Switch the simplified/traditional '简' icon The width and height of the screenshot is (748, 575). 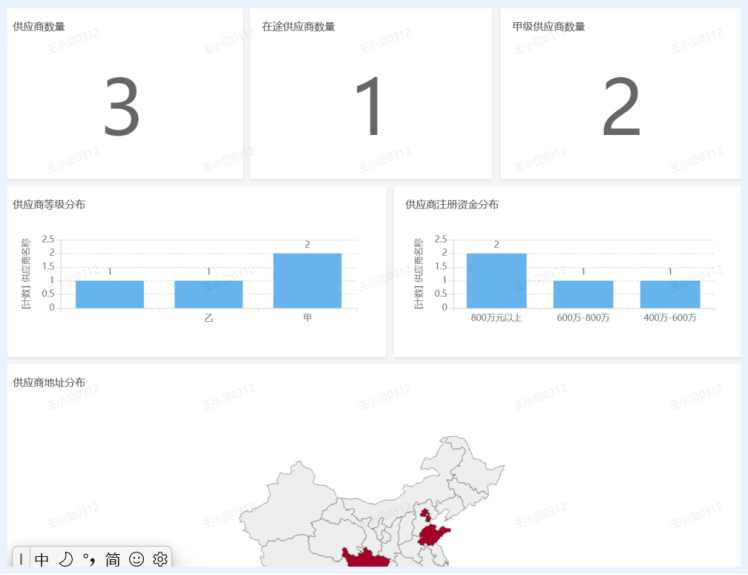(113, 560)
